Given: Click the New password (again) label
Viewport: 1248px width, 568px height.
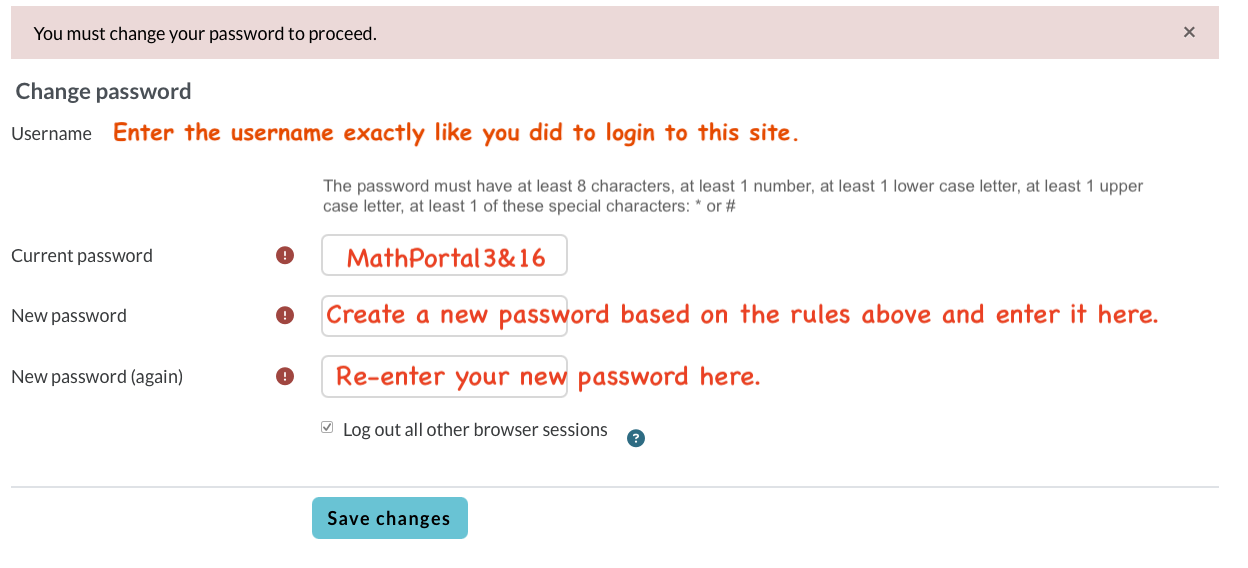Looking at the screenshot, I should click(x=97, y=377).
